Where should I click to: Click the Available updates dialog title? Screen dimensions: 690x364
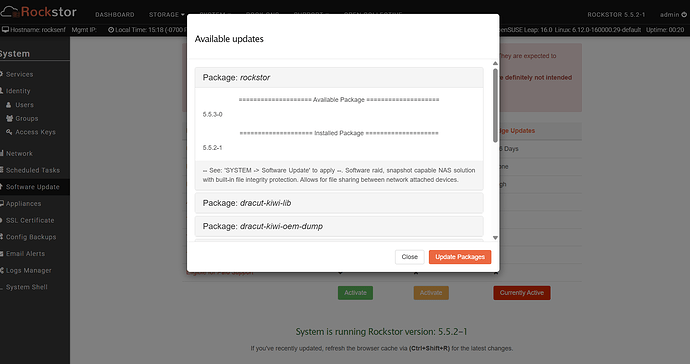(229, 39)
